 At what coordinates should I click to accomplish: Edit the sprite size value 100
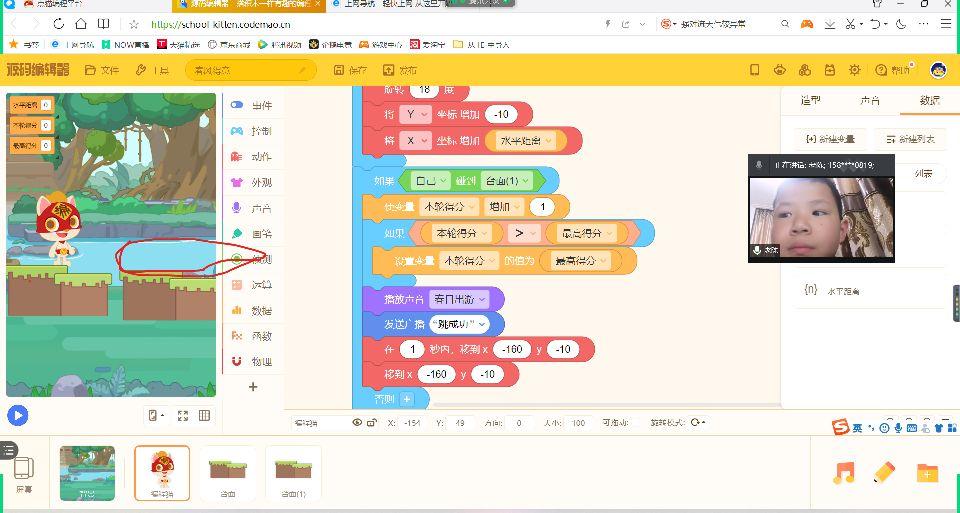tap(577, 422)
